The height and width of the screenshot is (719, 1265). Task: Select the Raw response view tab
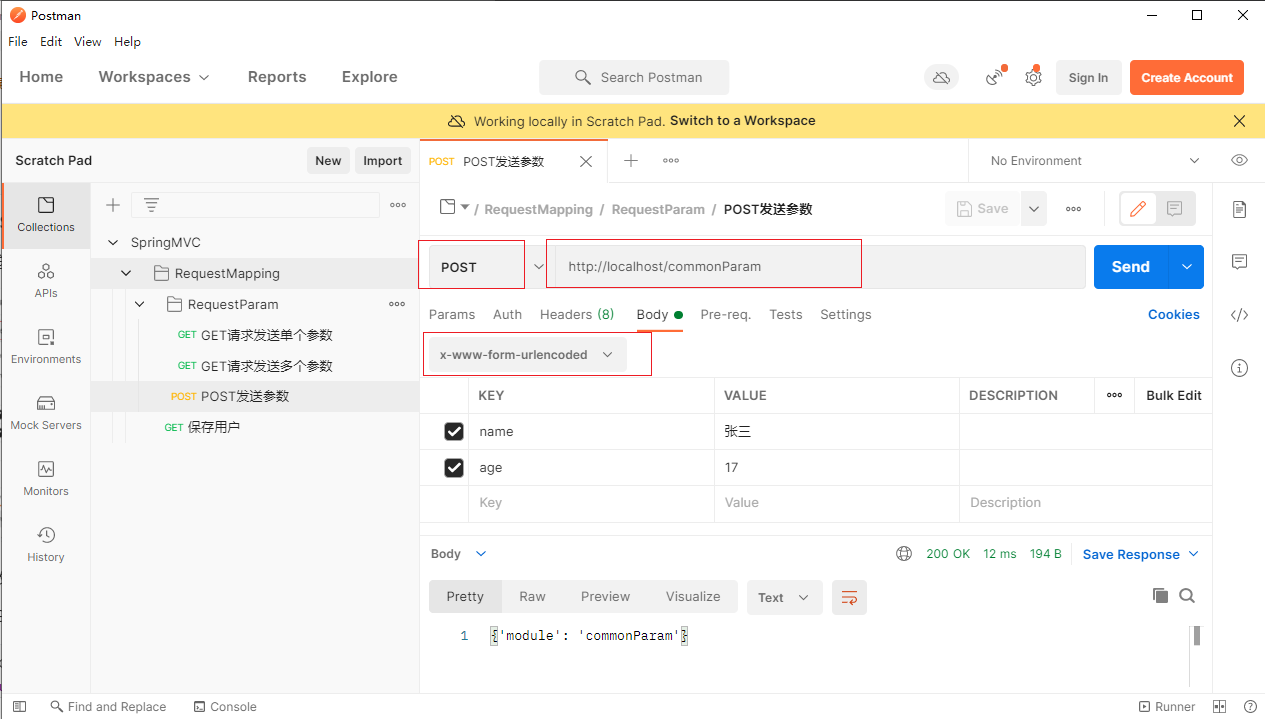tap(532, 597)
